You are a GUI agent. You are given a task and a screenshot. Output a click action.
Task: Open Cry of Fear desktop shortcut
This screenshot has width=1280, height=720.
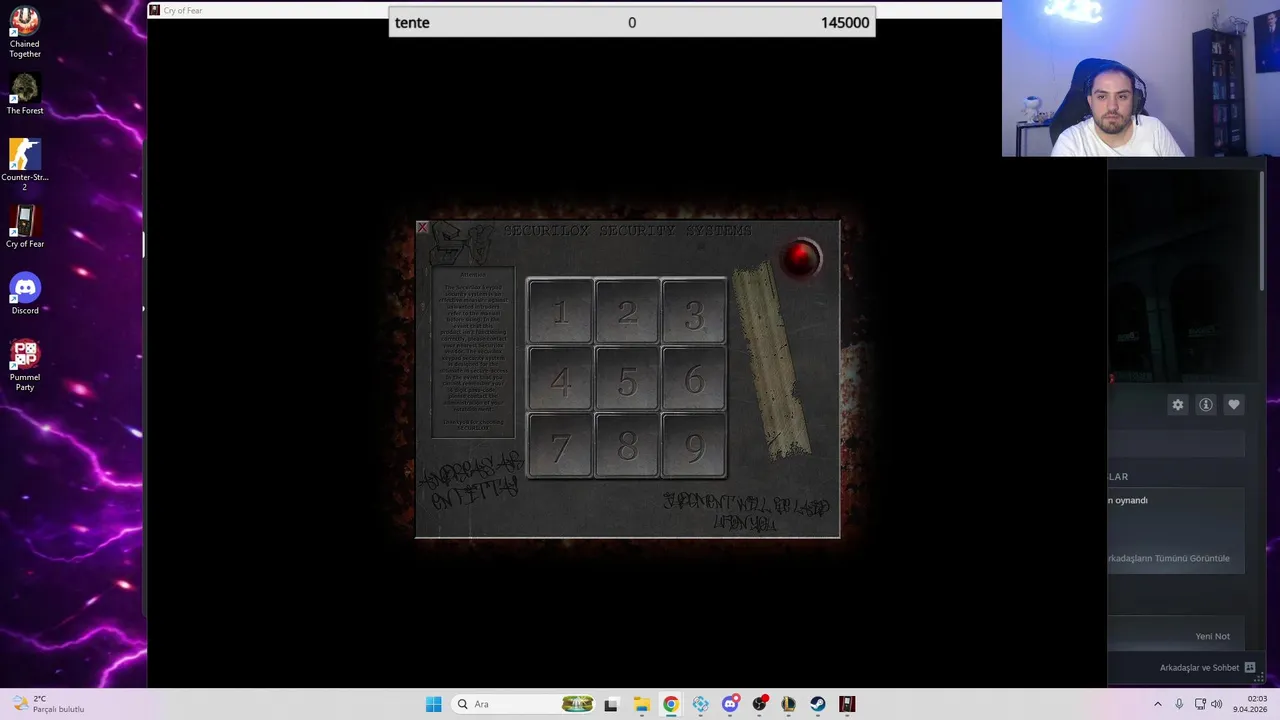point(25,227)
